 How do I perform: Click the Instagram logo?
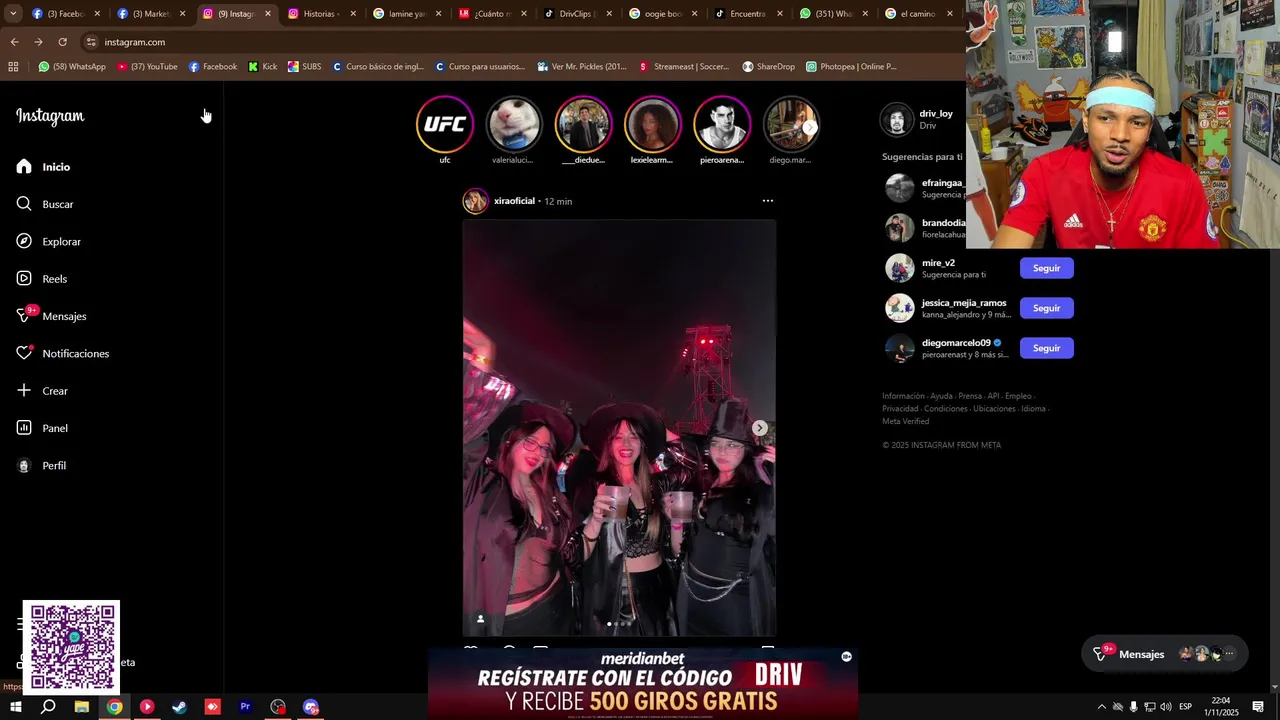pos(50,116)
